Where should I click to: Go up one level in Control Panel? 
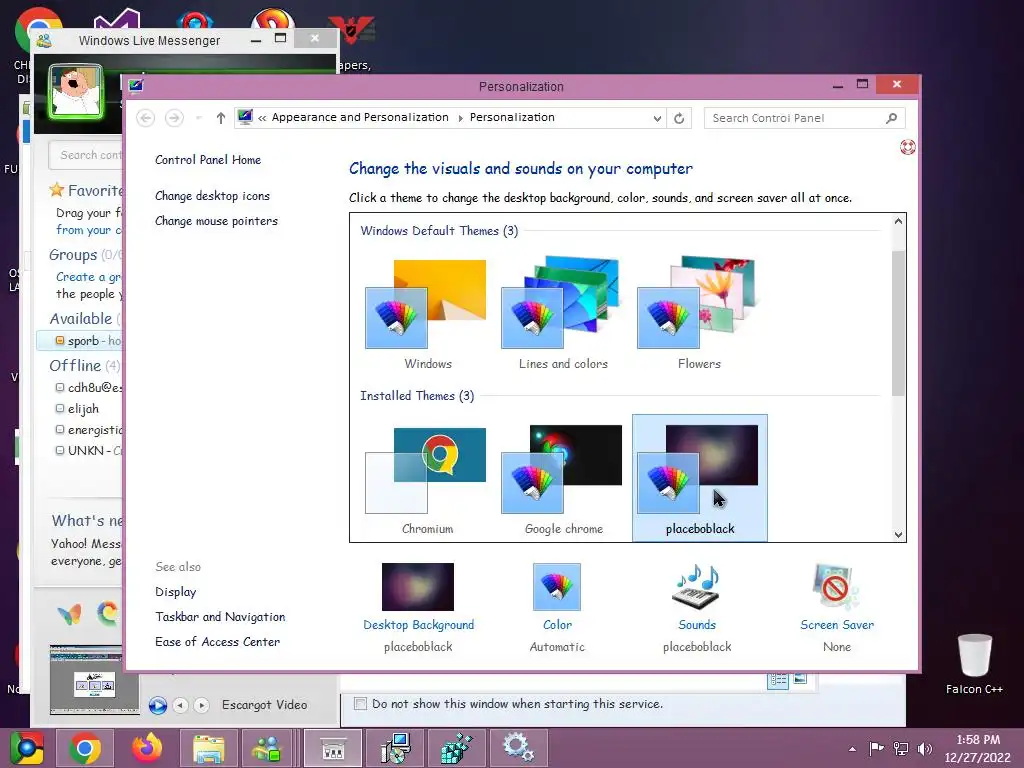coord(221,118)
